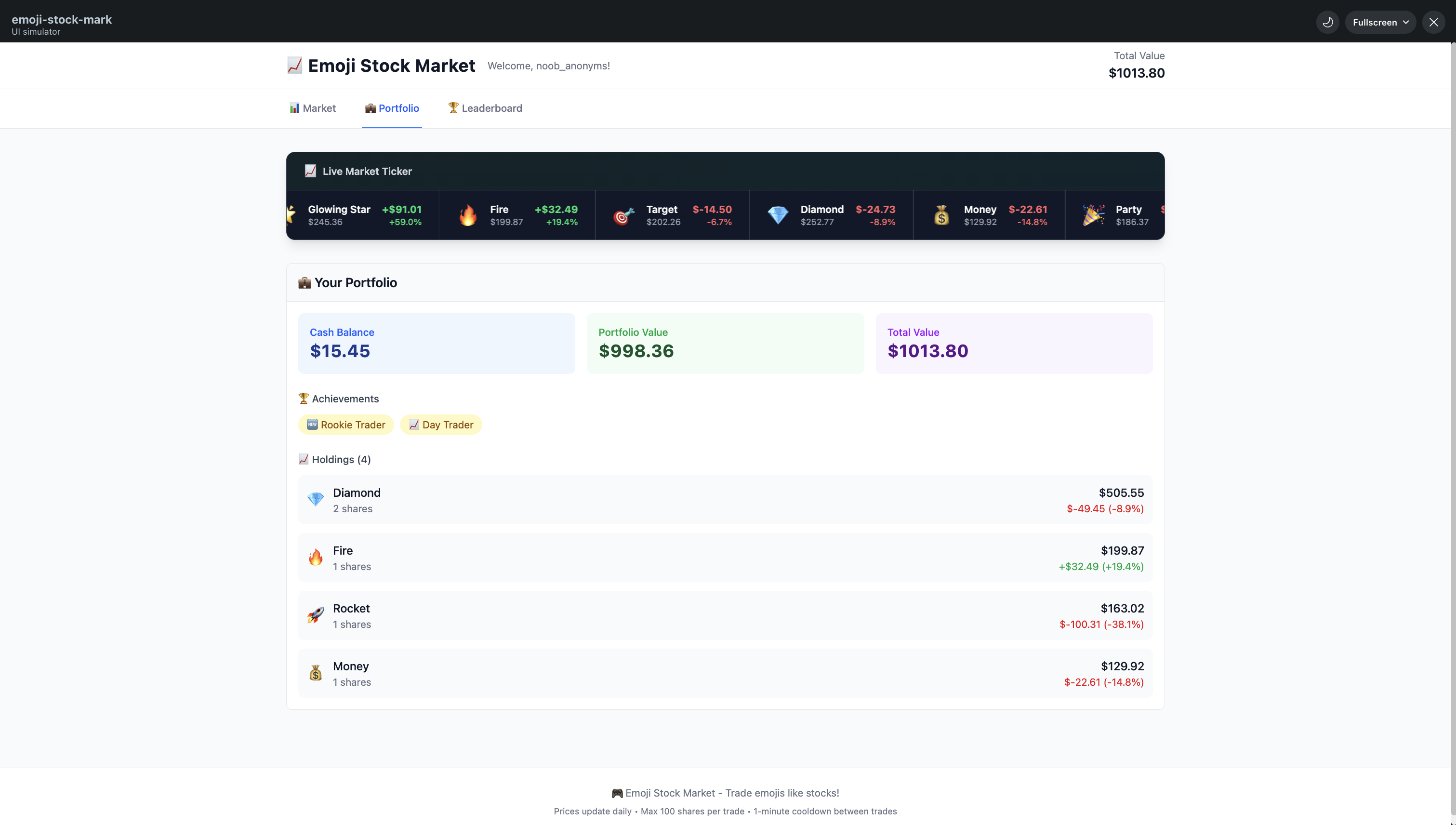Viewport: 1456px width, 825px height.
Task: Click the Cash Balance card
Action: point(436,344)
